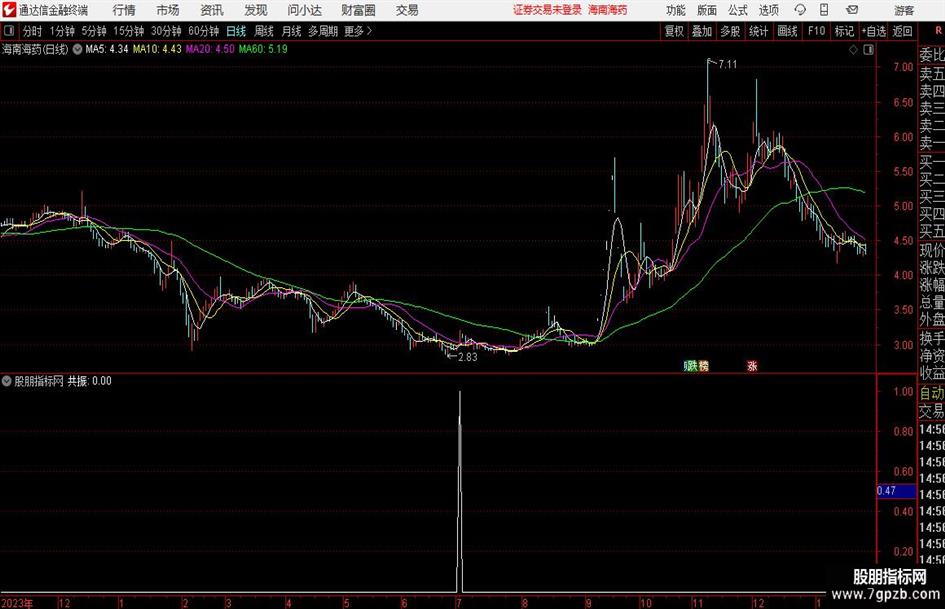This screenshot has width=945, height=609.
Task: Switch to 1分钟 period
Action: [62, 31]
